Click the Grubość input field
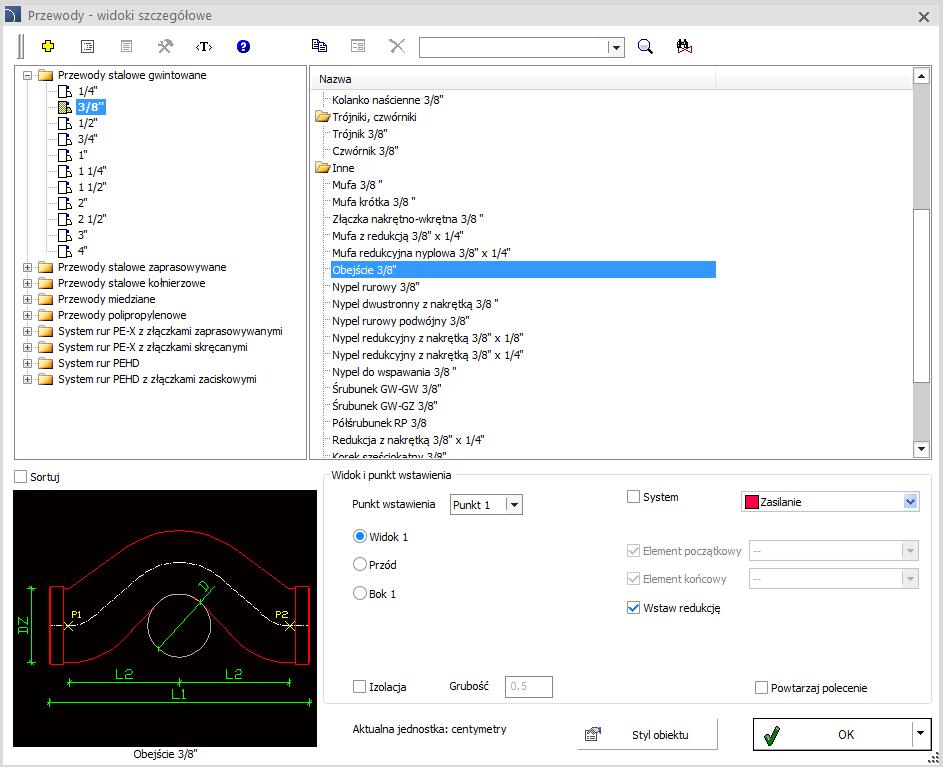 point(528,686)
